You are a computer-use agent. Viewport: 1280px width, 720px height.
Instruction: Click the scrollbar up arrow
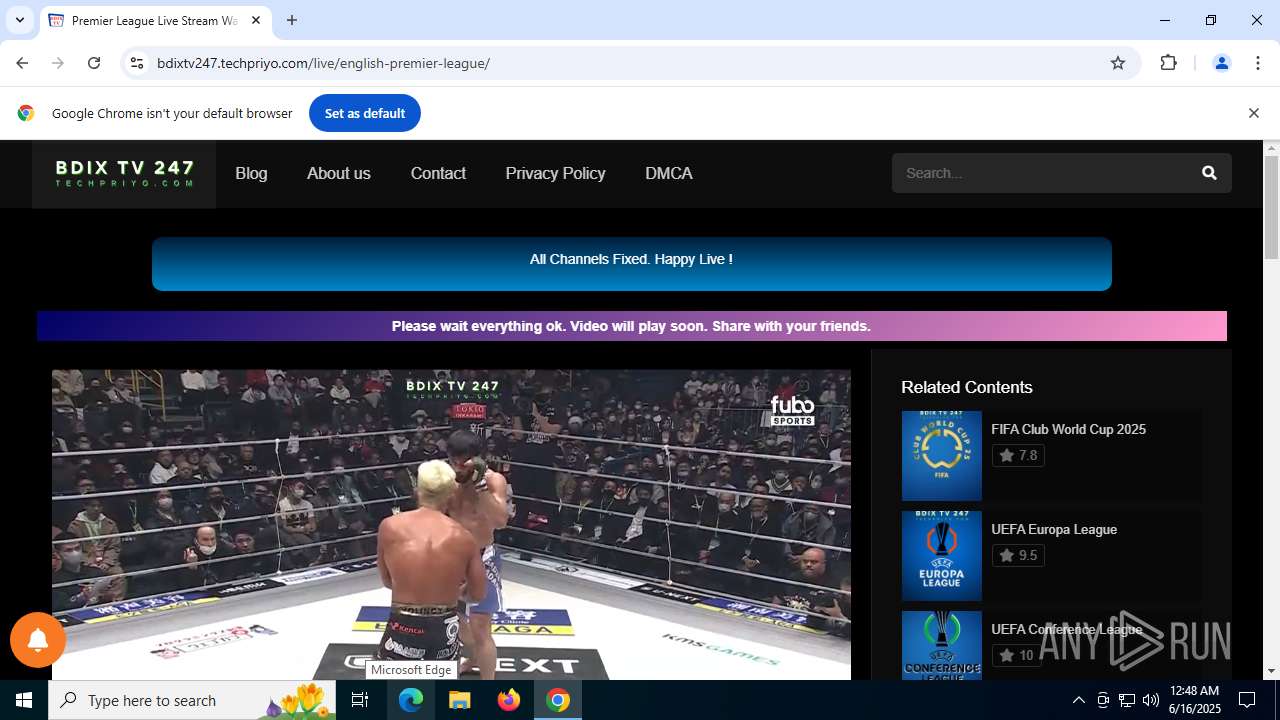tap(1271, 148)
